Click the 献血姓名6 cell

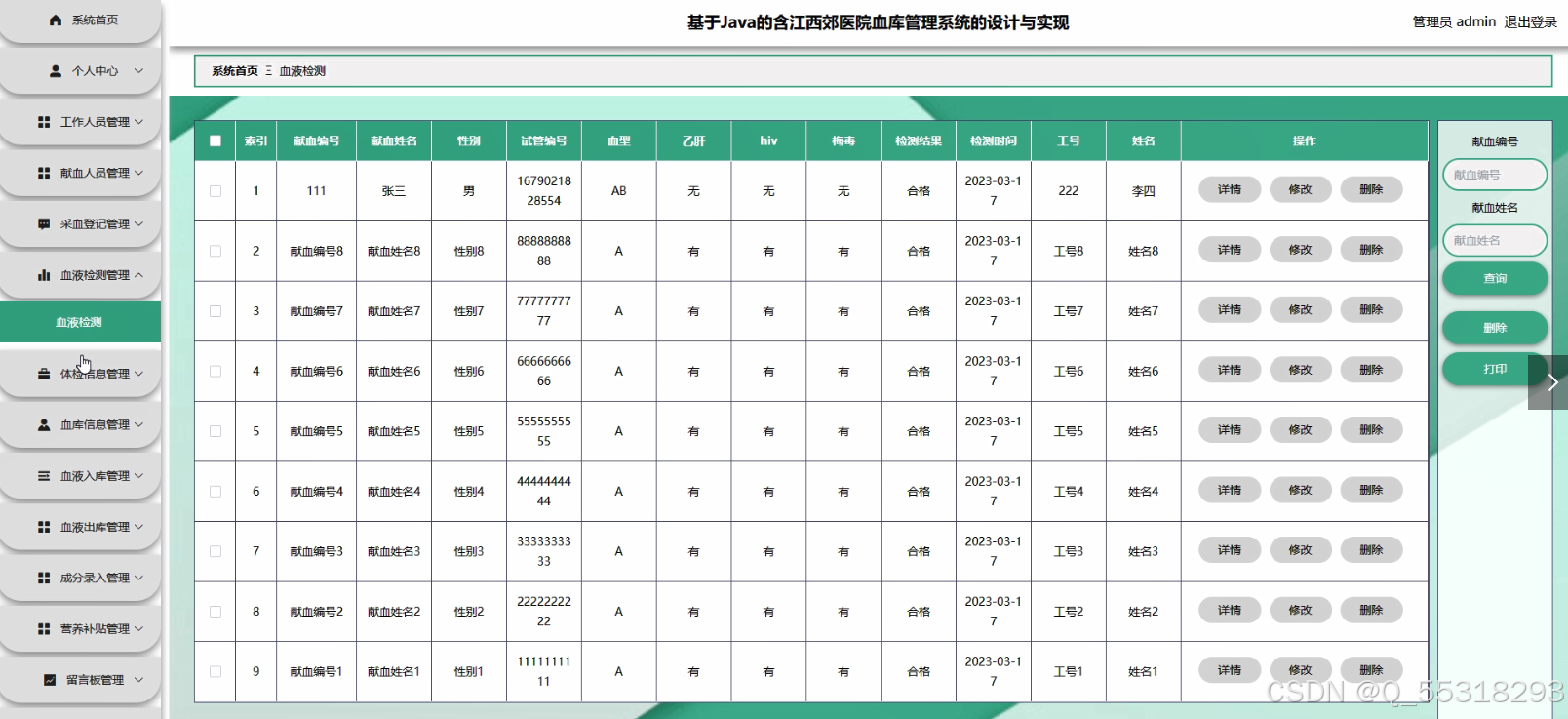(x=394, y=372)
